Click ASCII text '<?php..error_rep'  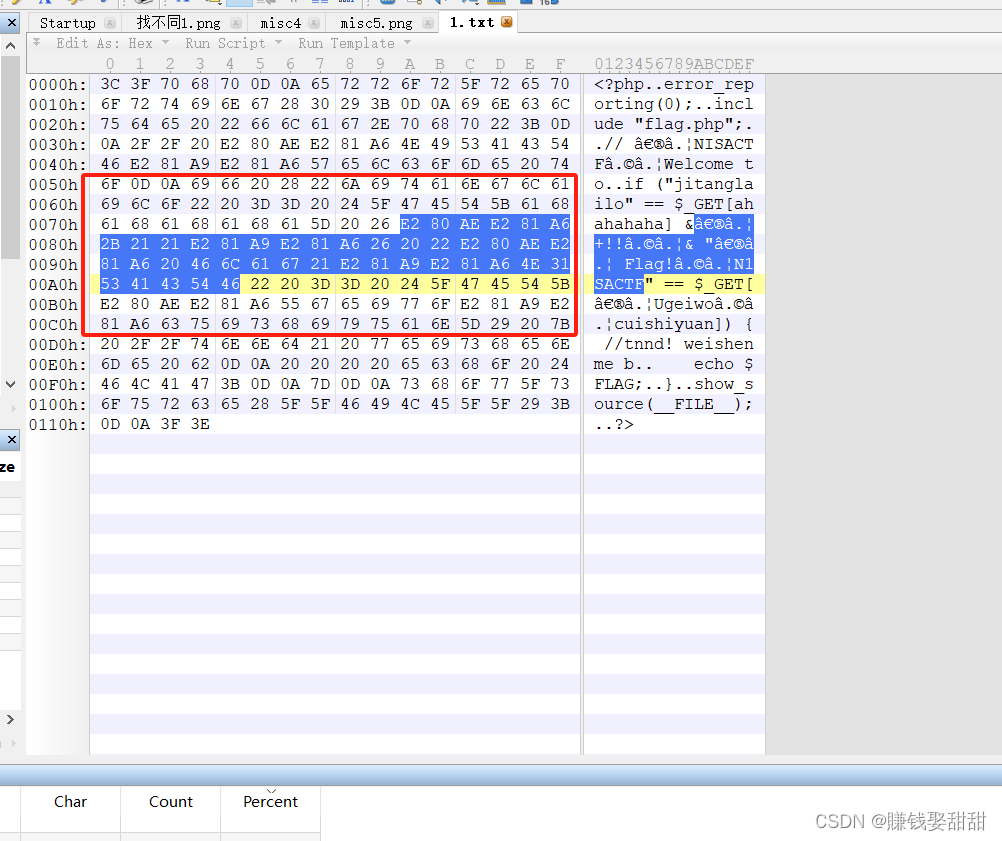click(674, 84)
